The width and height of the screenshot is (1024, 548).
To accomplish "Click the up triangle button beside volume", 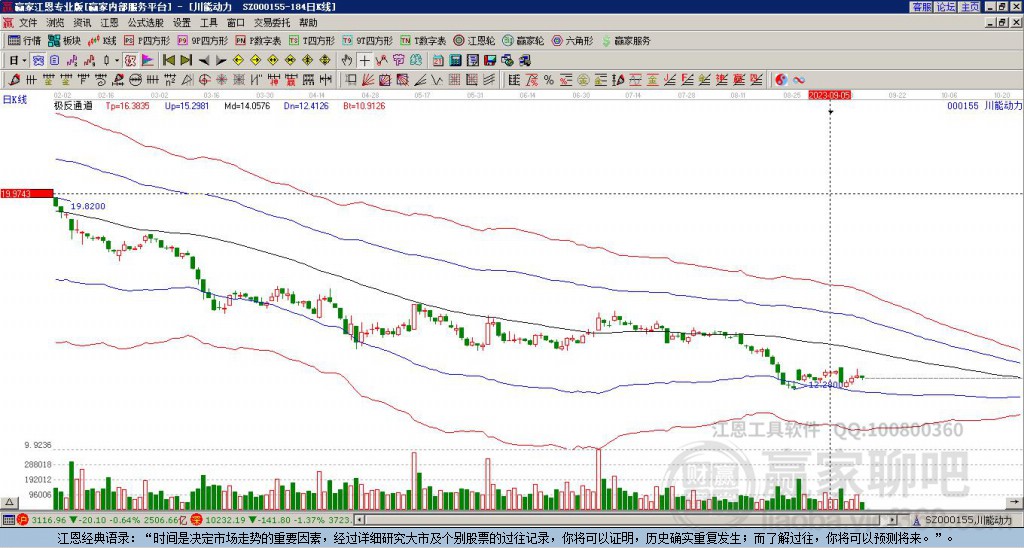I will click(x=9, y=502).
